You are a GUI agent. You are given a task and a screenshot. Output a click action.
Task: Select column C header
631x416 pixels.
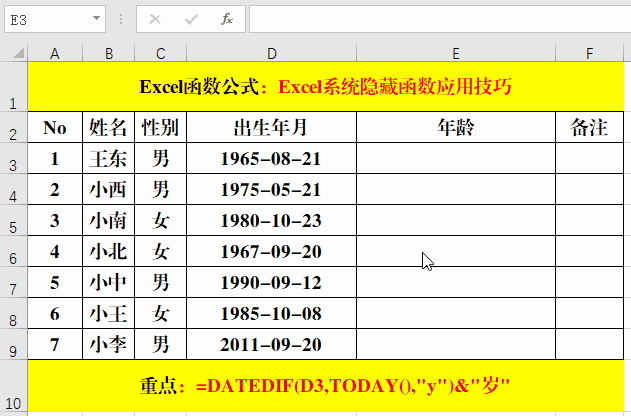click(x=161, y=53)
